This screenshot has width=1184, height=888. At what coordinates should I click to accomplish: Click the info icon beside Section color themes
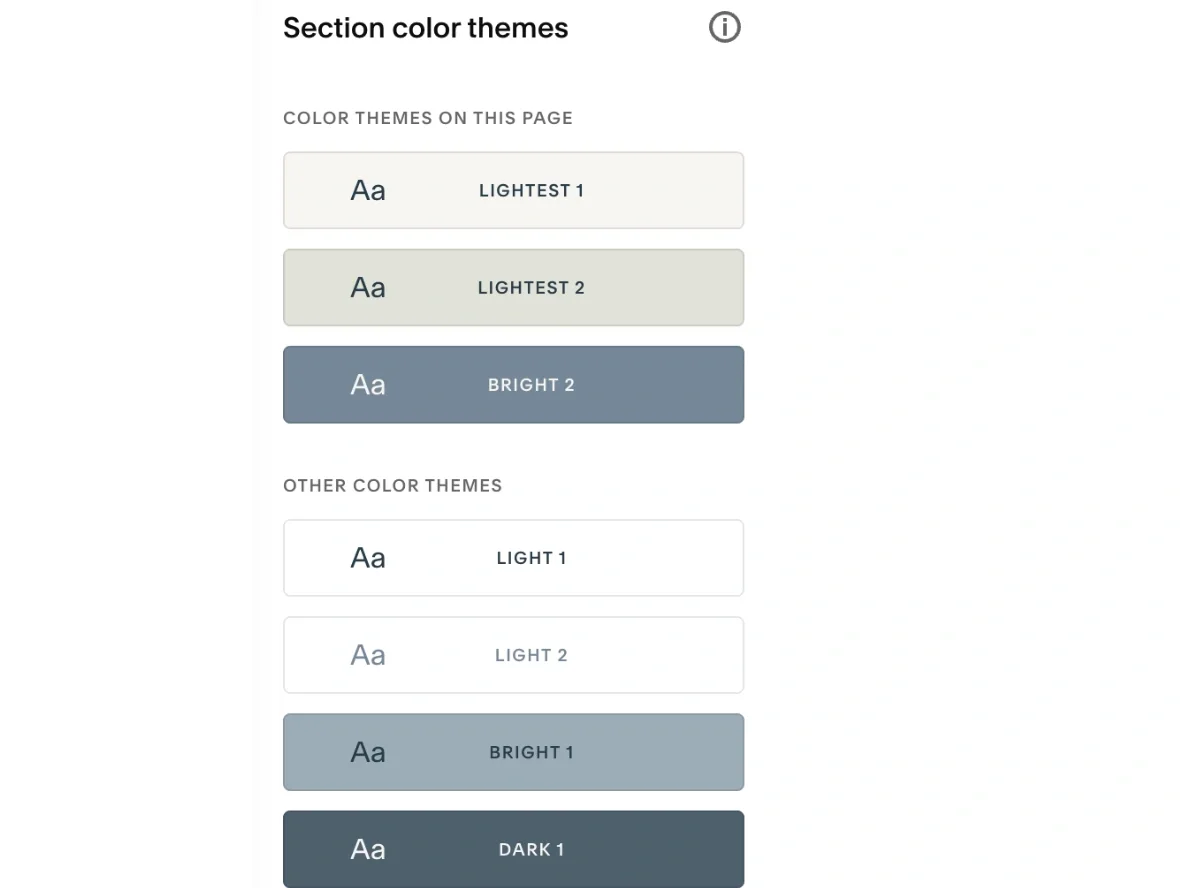(725, 28)
